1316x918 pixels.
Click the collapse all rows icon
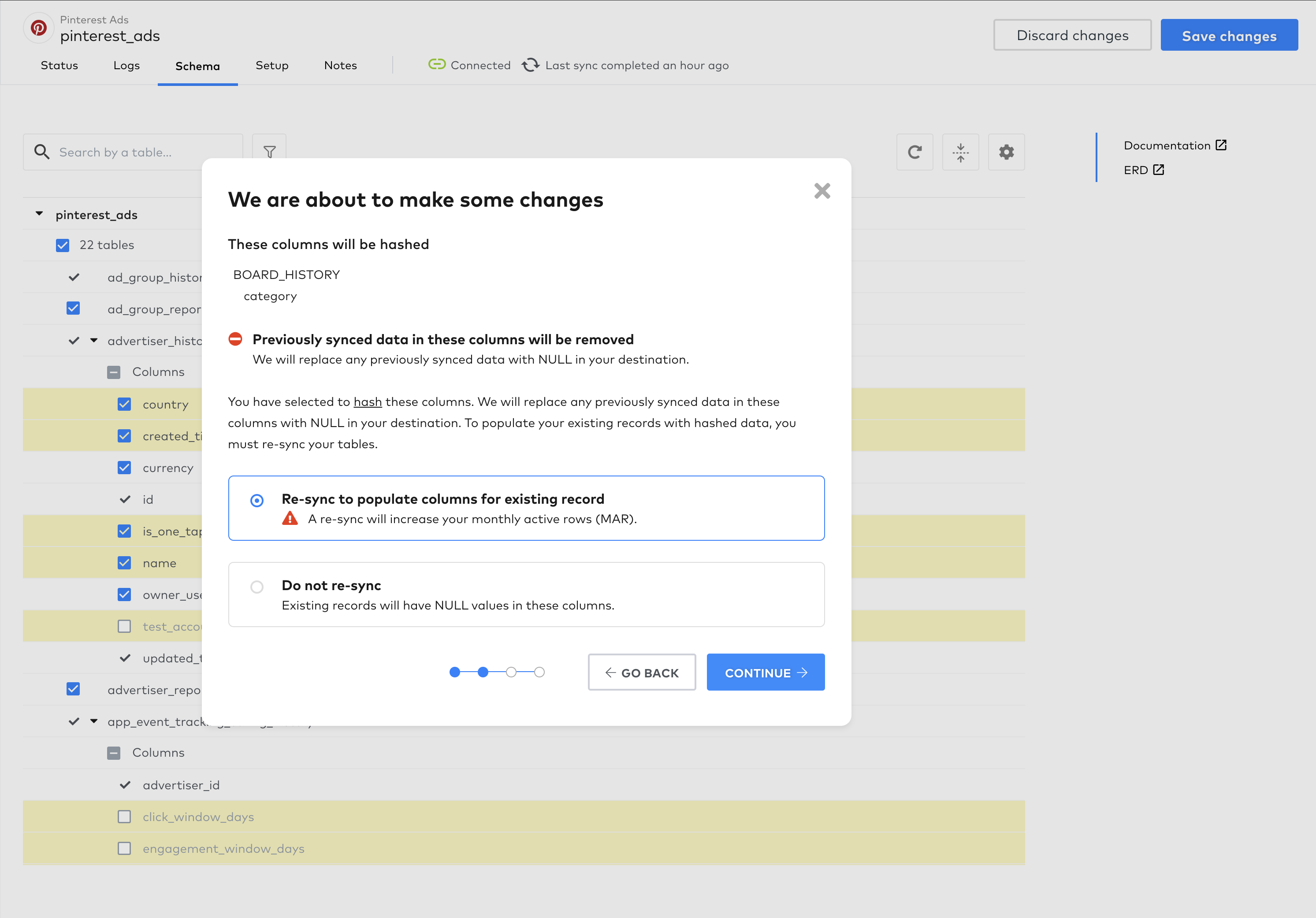pos(961,152)
